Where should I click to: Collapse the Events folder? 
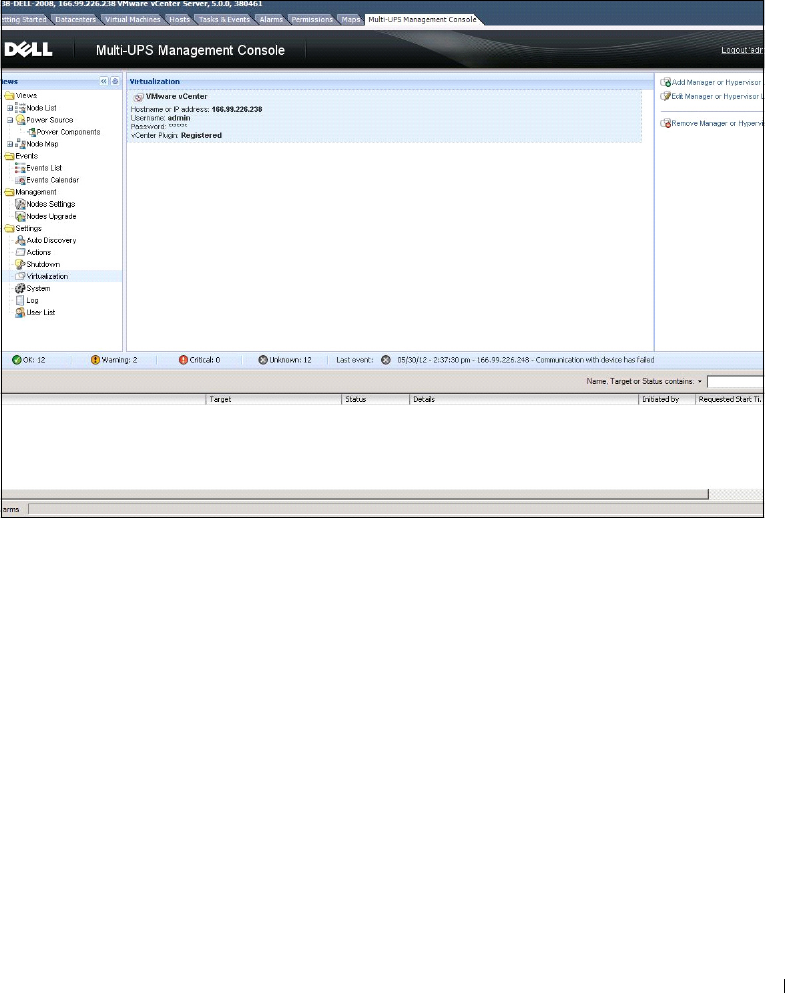(9, 156)
